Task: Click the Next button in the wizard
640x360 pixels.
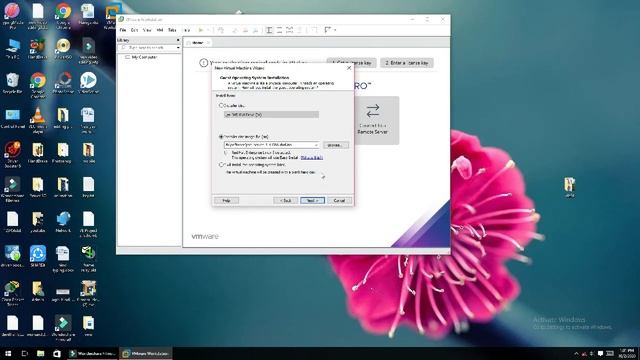Action: point(312,200)
